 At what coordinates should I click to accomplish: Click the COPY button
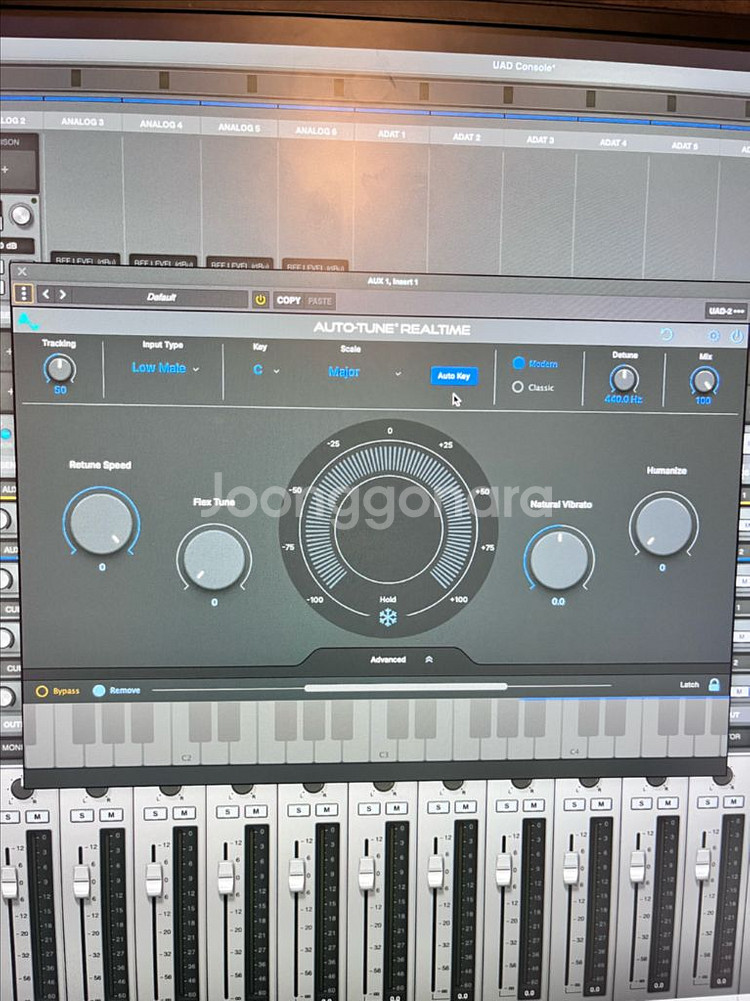(x=289, y=300)
